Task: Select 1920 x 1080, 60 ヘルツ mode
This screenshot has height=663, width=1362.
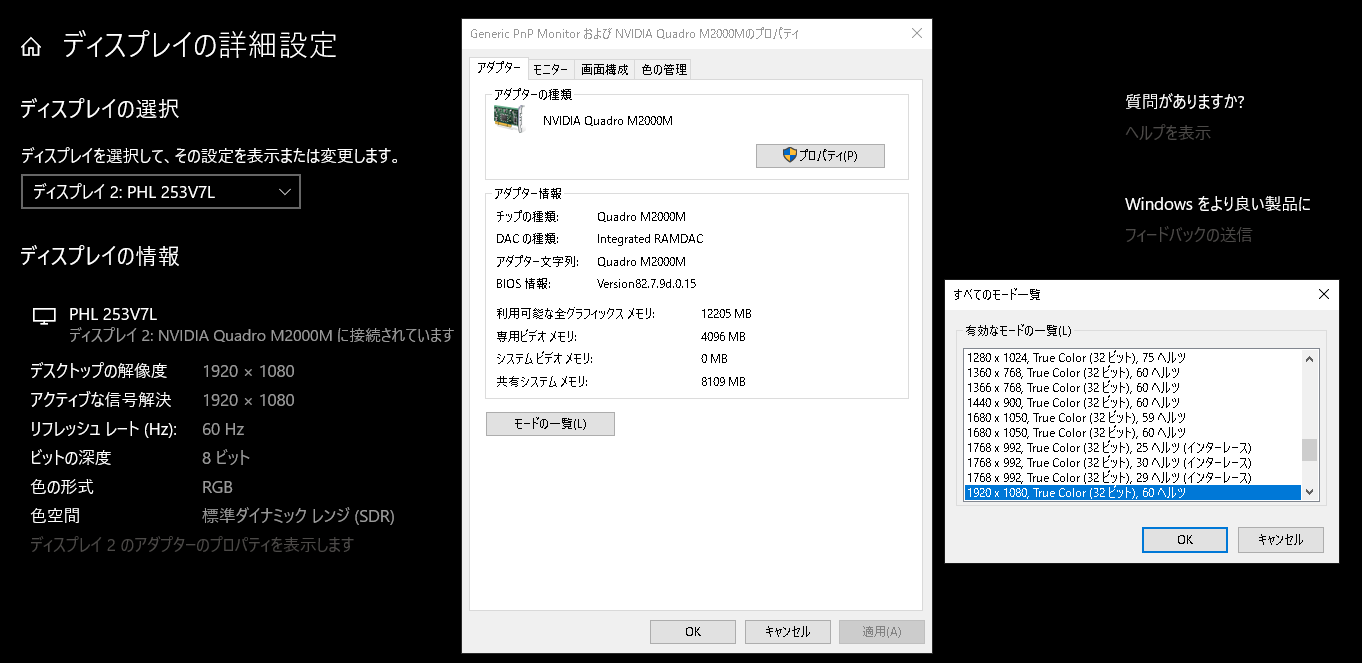Action: coord(1132,492)
